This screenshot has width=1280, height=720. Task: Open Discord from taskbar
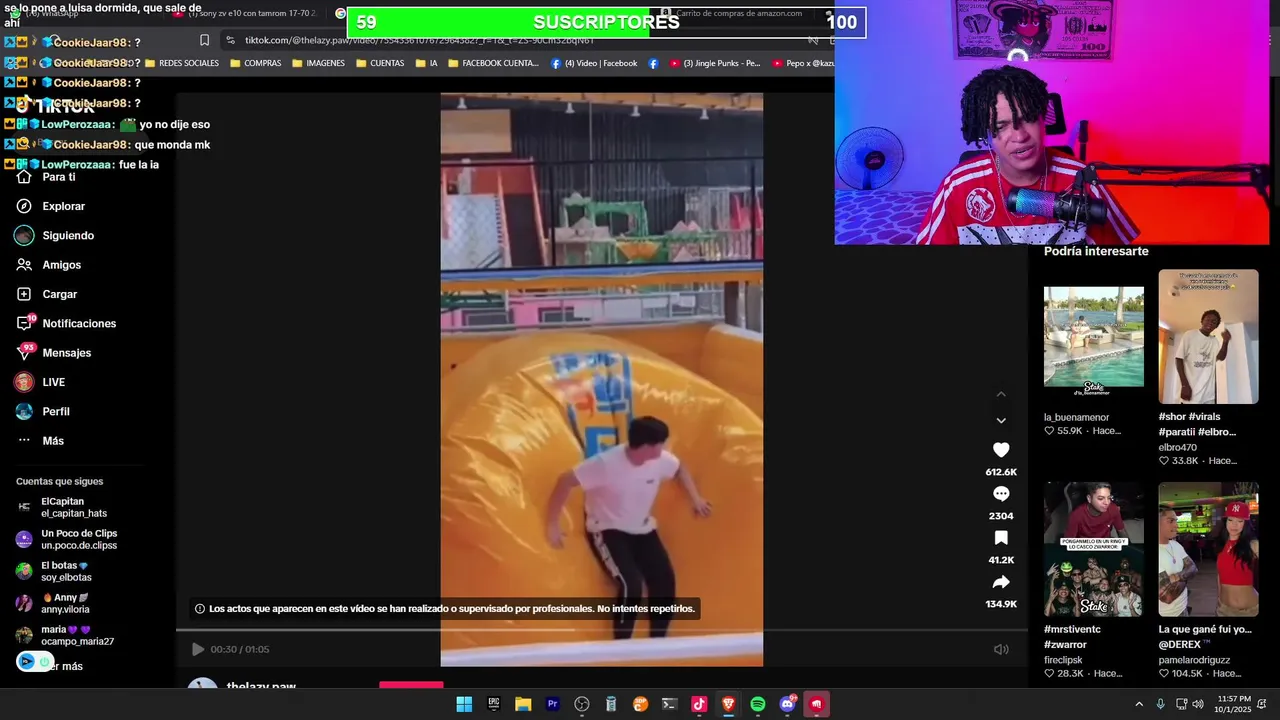(x=787, y=704)
